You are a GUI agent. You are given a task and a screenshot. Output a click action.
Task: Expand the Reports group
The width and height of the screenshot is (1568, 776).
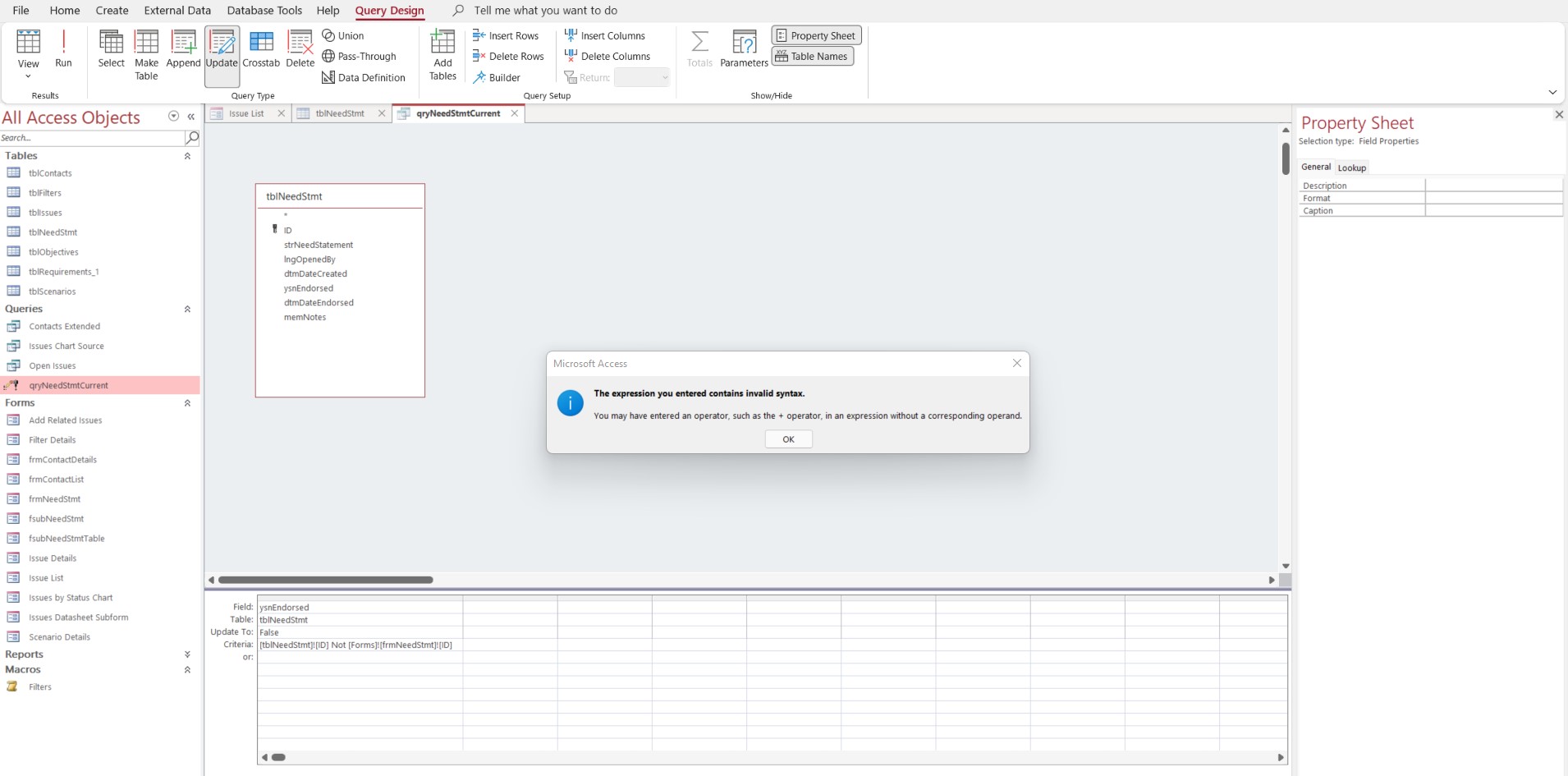[x=187, y=654]
